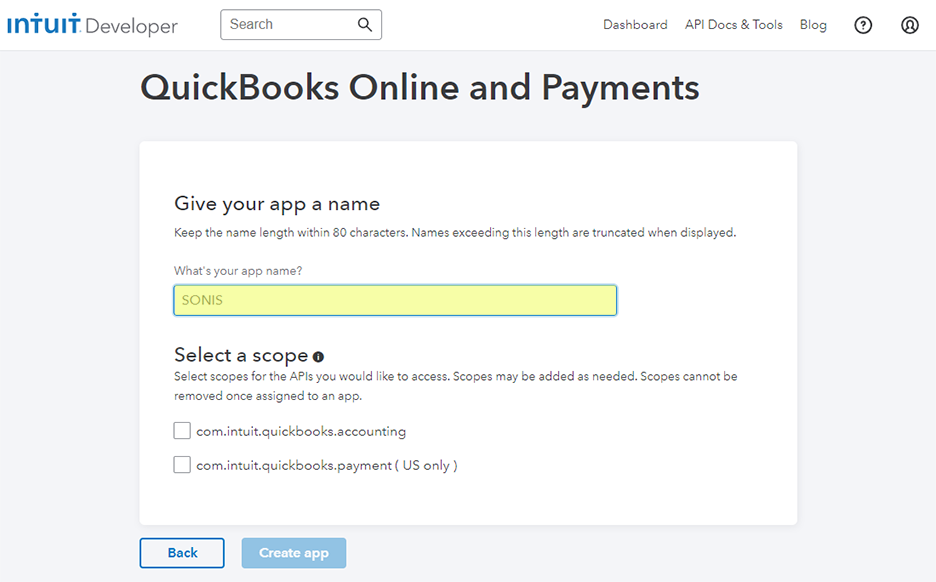Click the Back button
The height and width of the screenshot is (582, 936).
pyautogui.click(x=182, y=553)
